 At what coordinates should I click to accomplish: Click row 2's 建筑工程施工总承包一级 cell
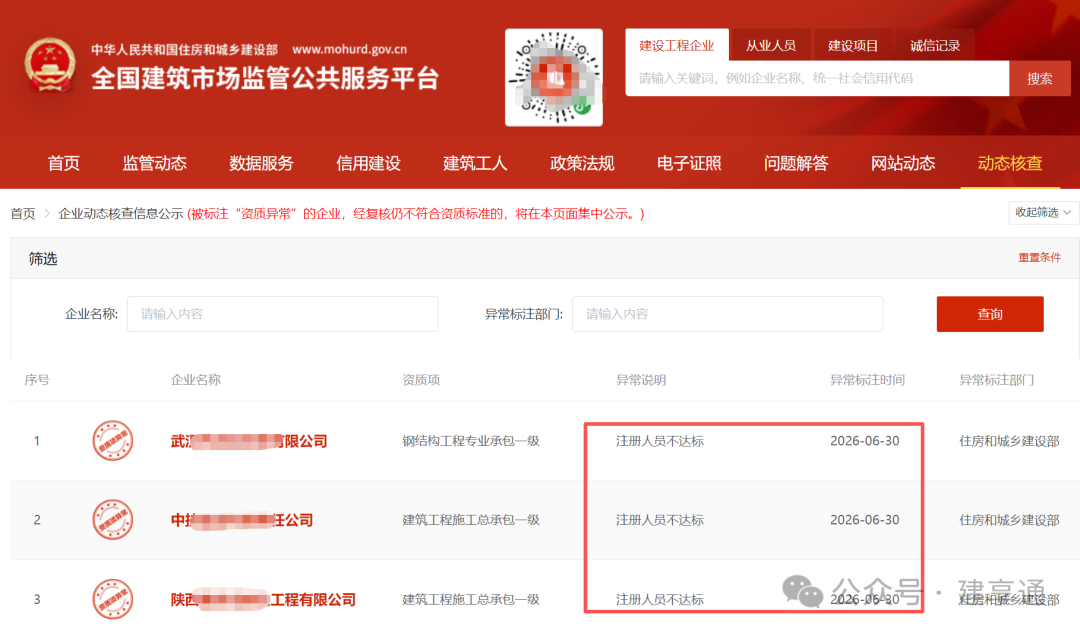pos(470,520)
